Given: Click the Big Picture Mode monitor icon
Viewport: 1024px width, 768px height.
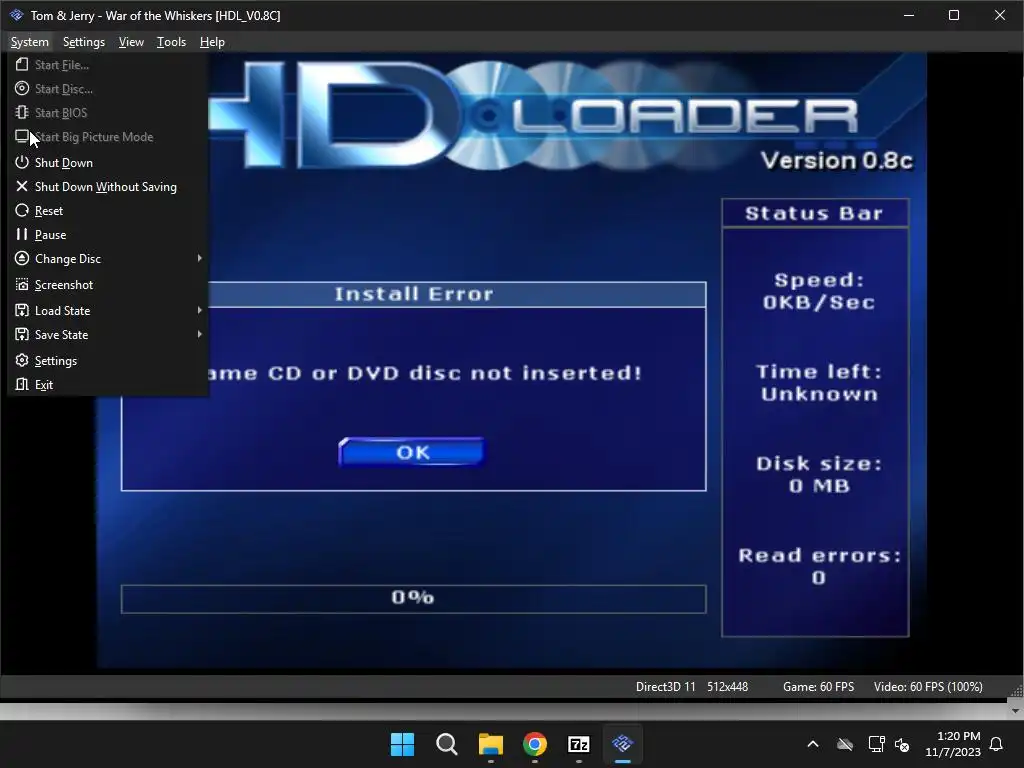Looking at the screenshot, I should point(22,136).
